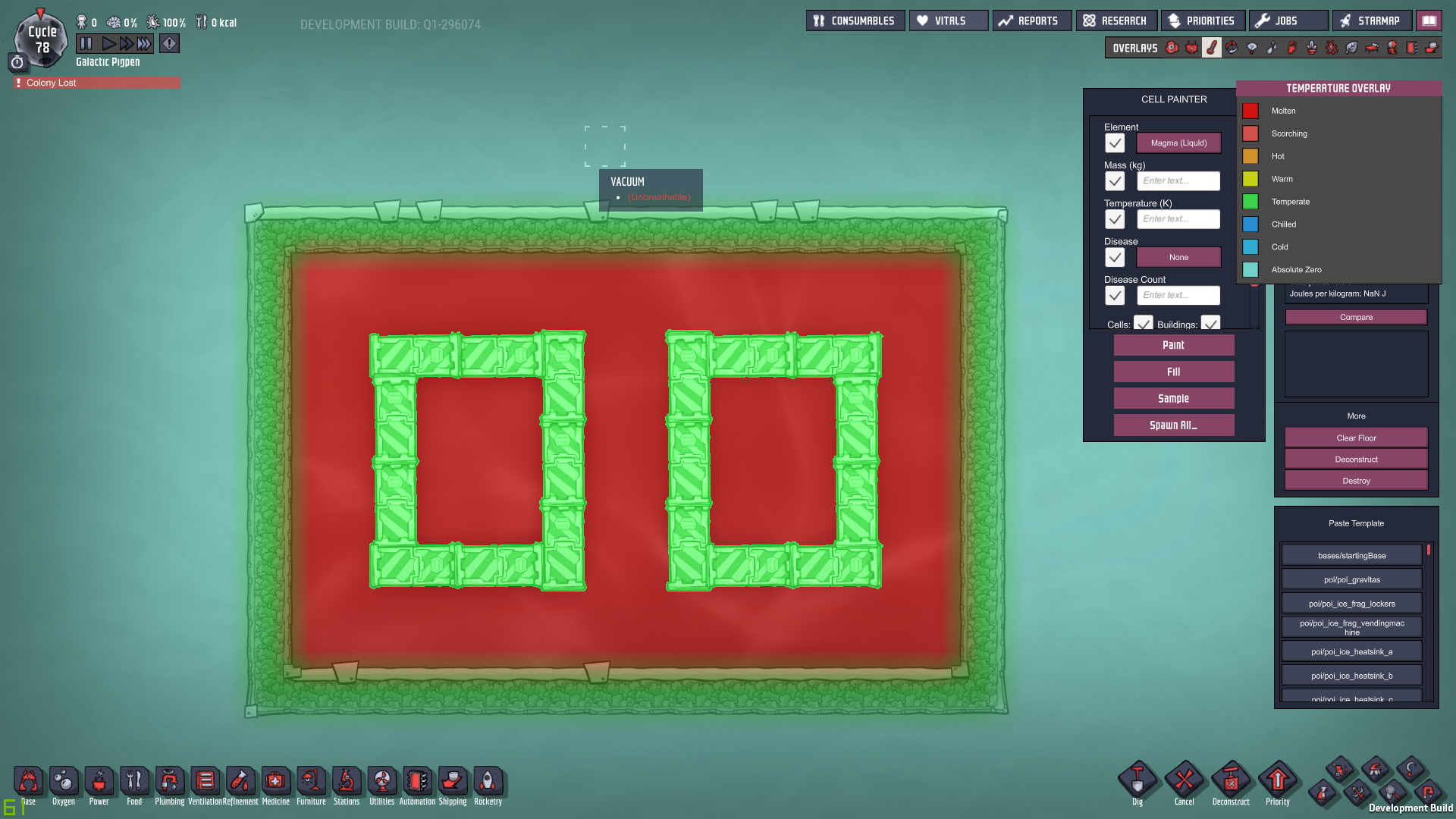This screenshot has height=819, width=1456.
Task: Toggle the Disease Count checkbox
Action: [1115, 296]
